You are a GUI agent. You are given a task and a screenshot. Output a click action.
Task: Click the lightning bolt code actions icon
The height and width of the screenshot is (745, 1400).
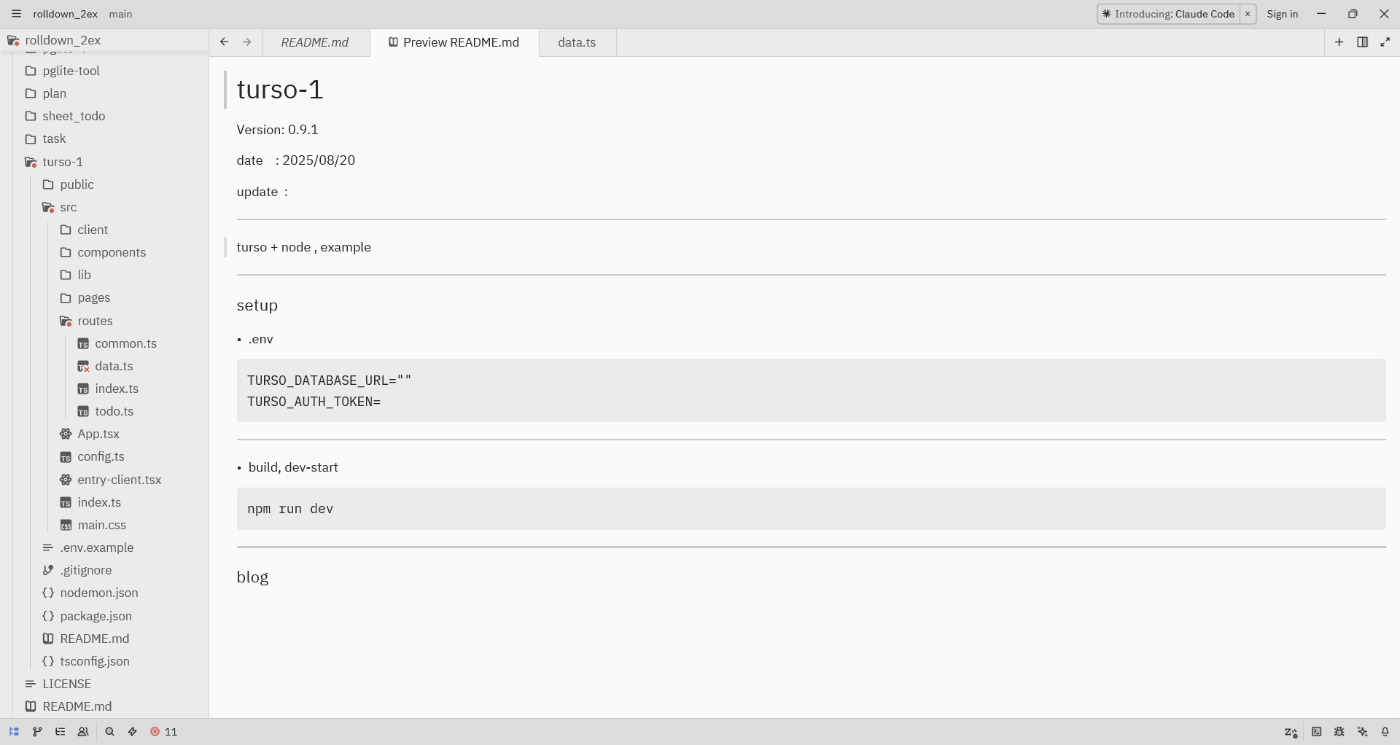click(x=132, y=732)
